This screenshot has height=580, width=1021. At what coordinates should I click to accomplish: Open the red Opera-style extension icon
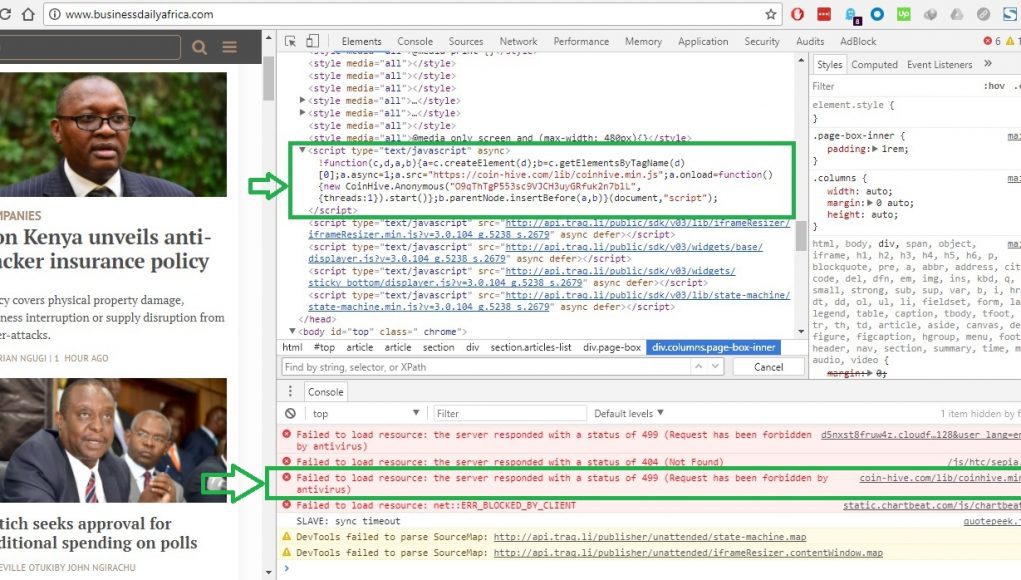pyautogui.click(x=798, y=14)
